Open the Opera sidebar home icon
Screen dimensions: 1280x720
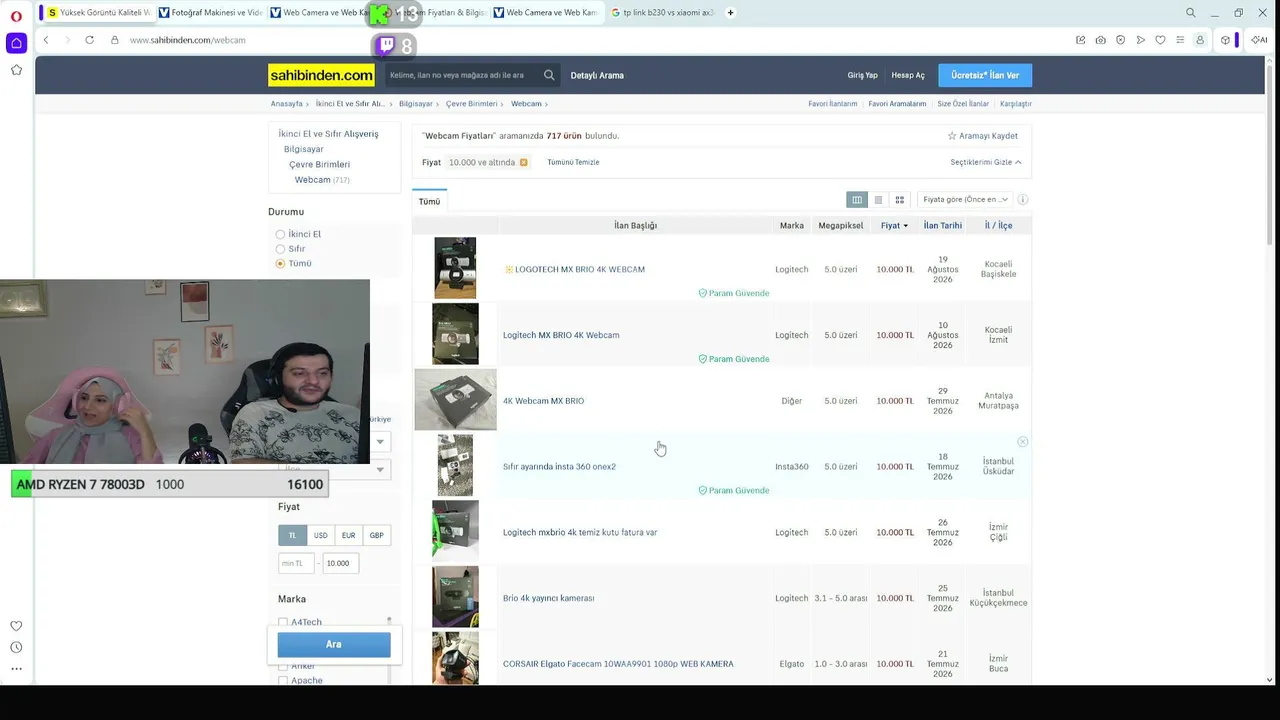16,43
